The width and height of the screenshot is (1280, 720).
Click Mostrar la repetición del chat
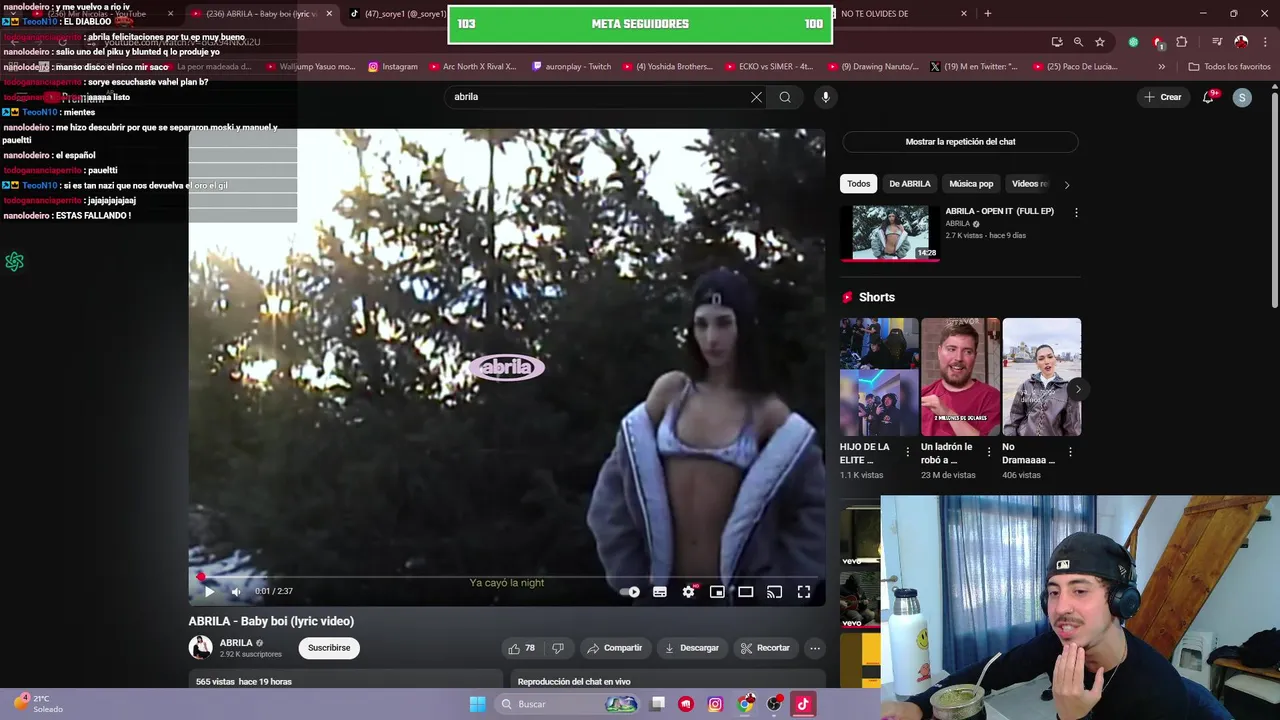(x=960, y=142)
